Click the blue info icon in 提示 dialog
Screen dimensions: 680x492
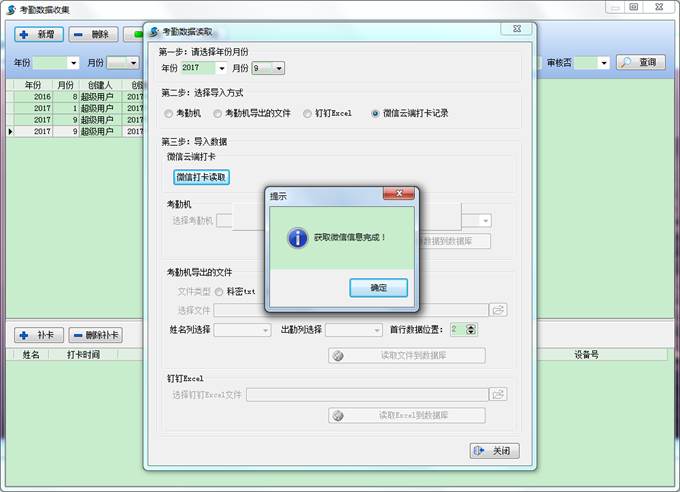(297, 238)
